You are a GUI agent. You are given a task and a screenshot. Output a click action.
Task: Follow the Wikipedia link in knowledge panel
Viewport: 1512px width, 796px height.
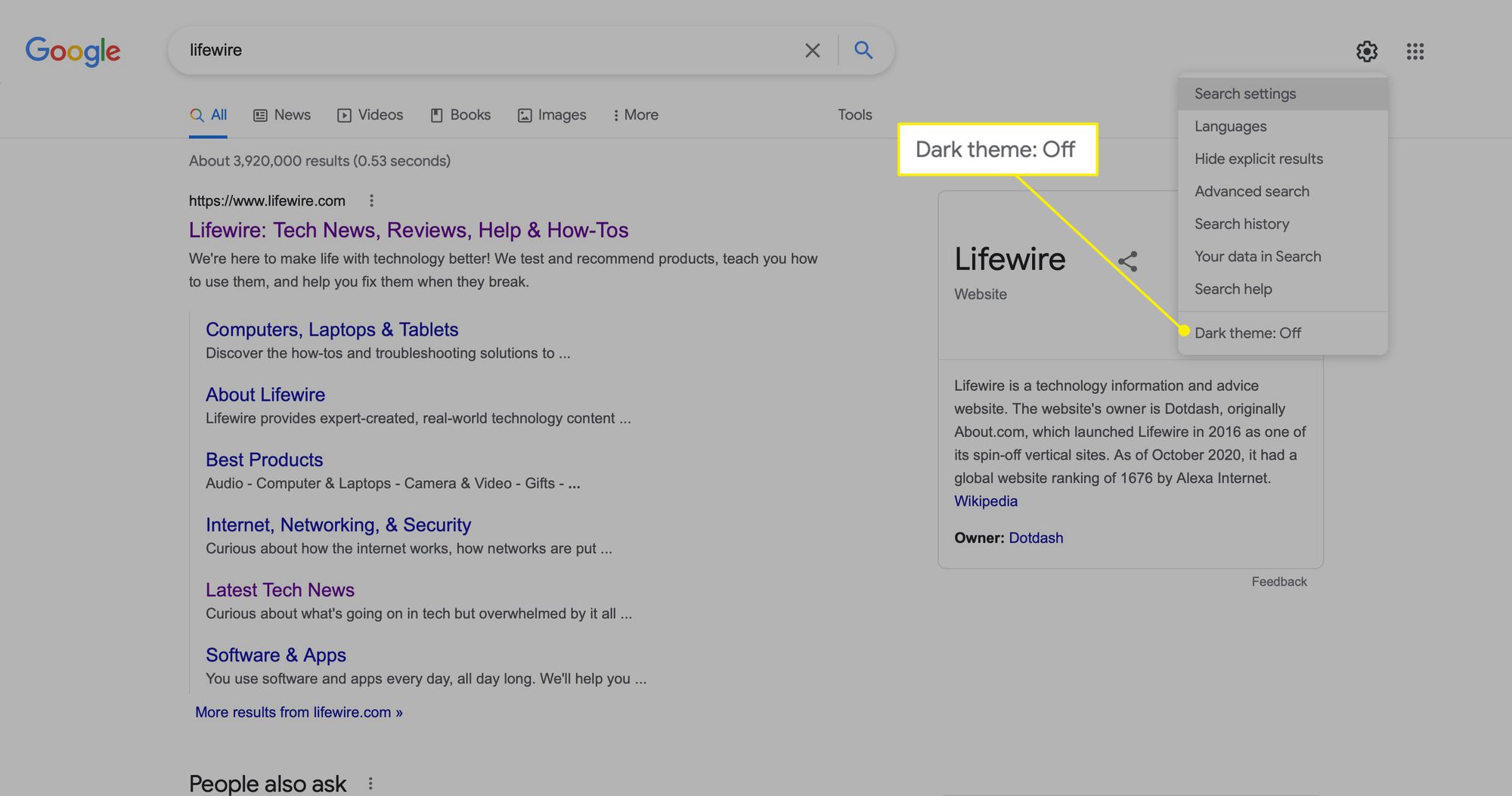tap(986, 501)
